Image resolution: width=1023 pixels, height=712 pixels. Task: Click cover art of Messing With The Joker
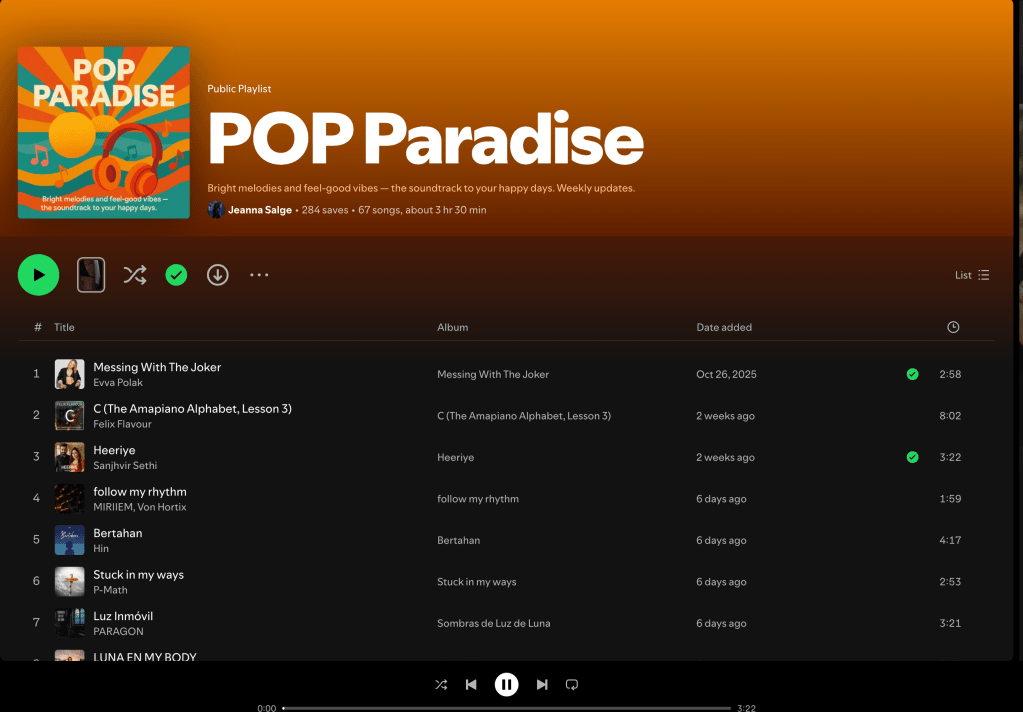click(x=69, y=374)
